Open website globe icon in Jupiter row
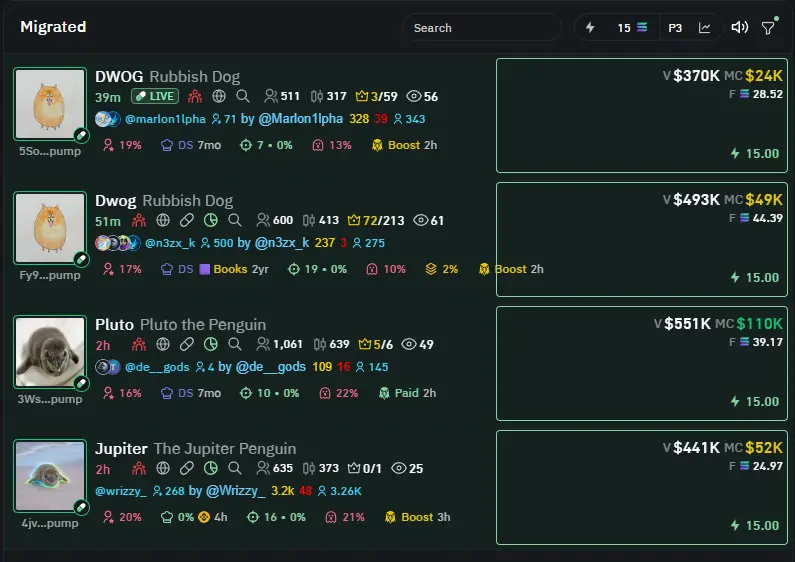This screenshot has width=795, height=562. (163, 468)
